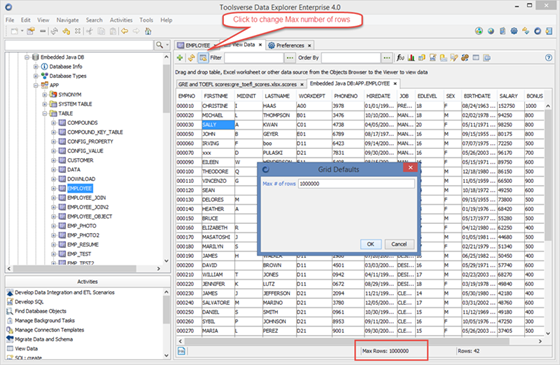This screenshot has width=560, height=365.
Task: Open the Navigate menu
Action: pyautogui.click(x=68, y=20)
